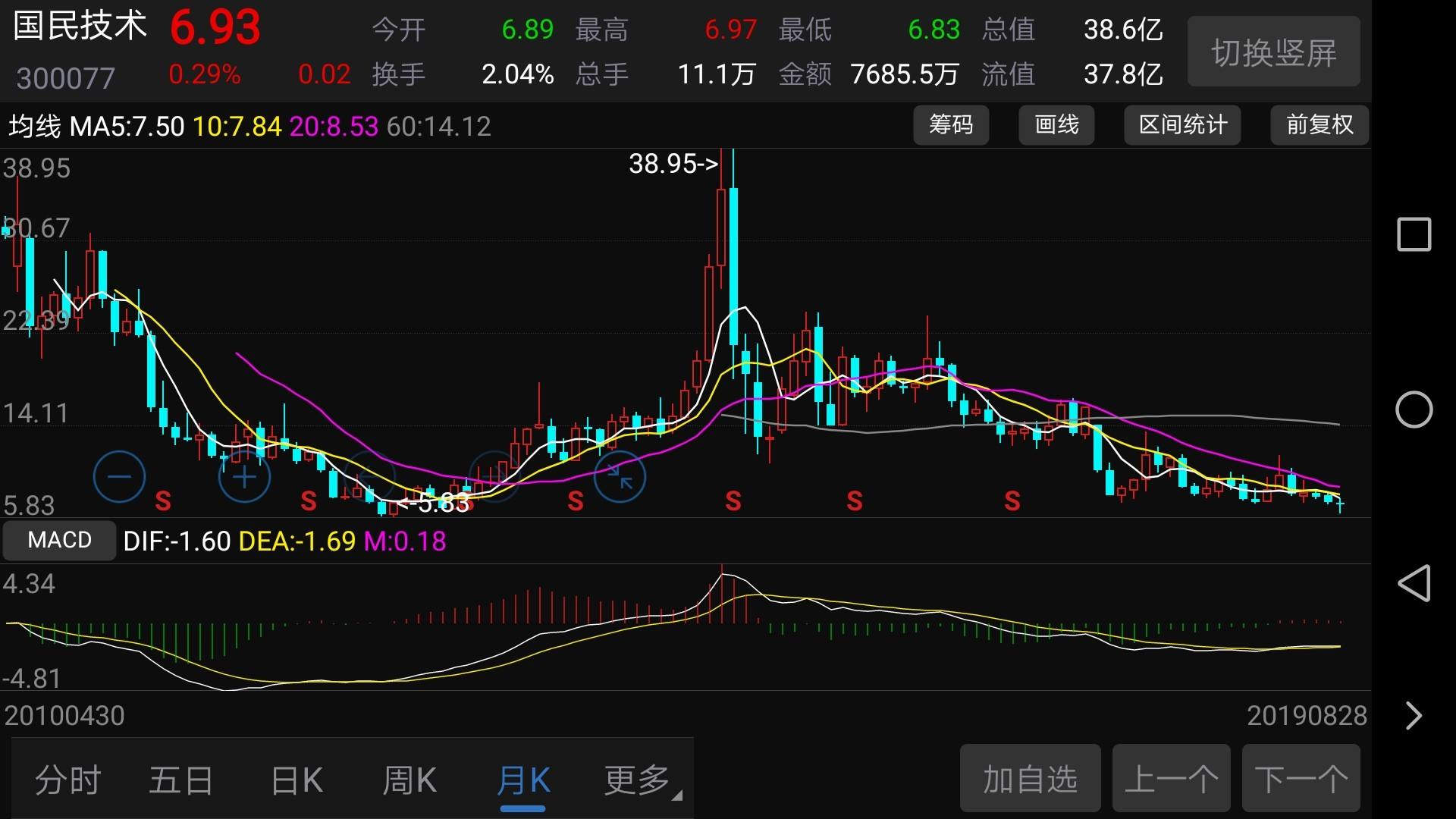
Task: Tap the faint right arrow scroll icon
Action: coord(494,476)
